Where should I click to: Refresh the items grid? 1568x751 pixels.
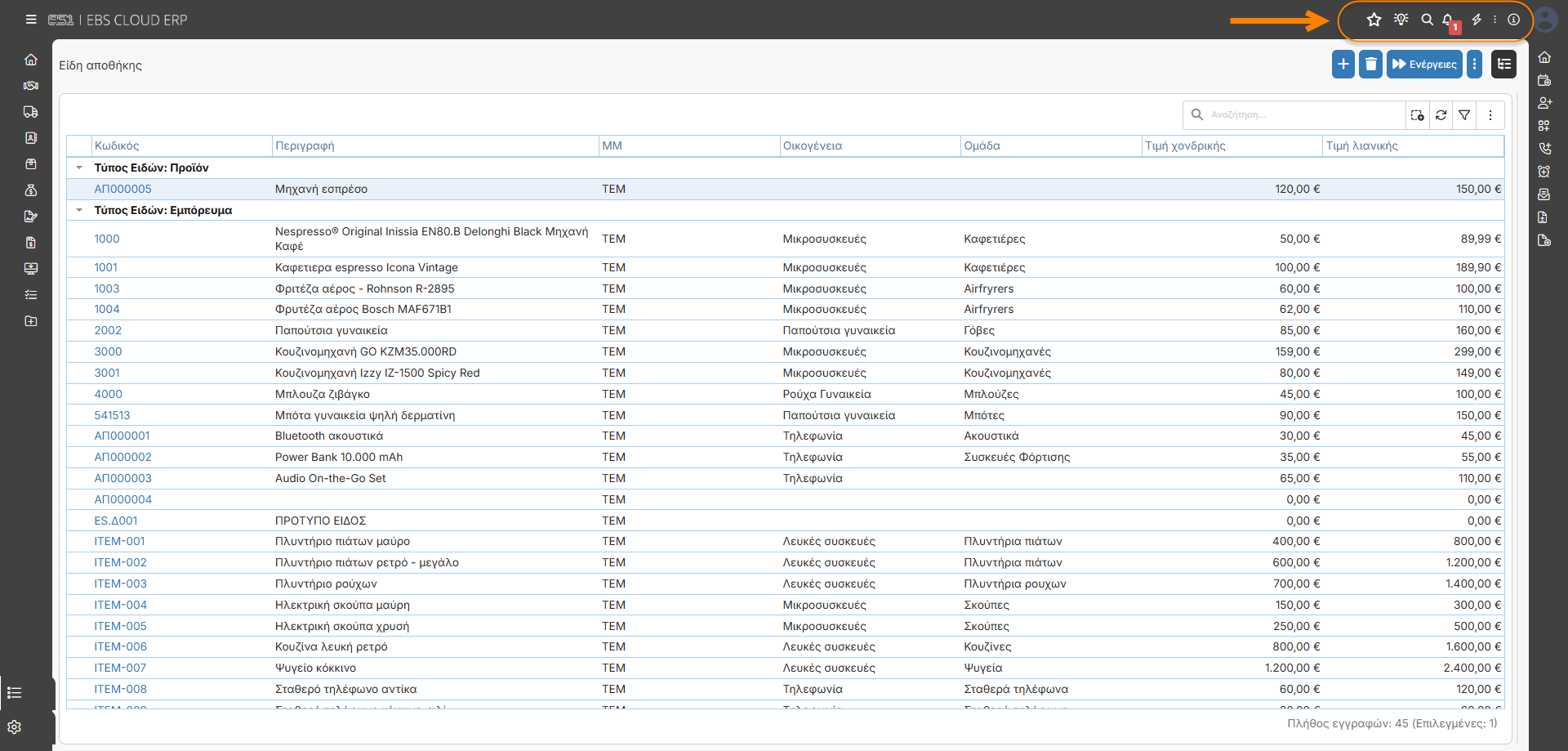click(x=1441, y=115)
